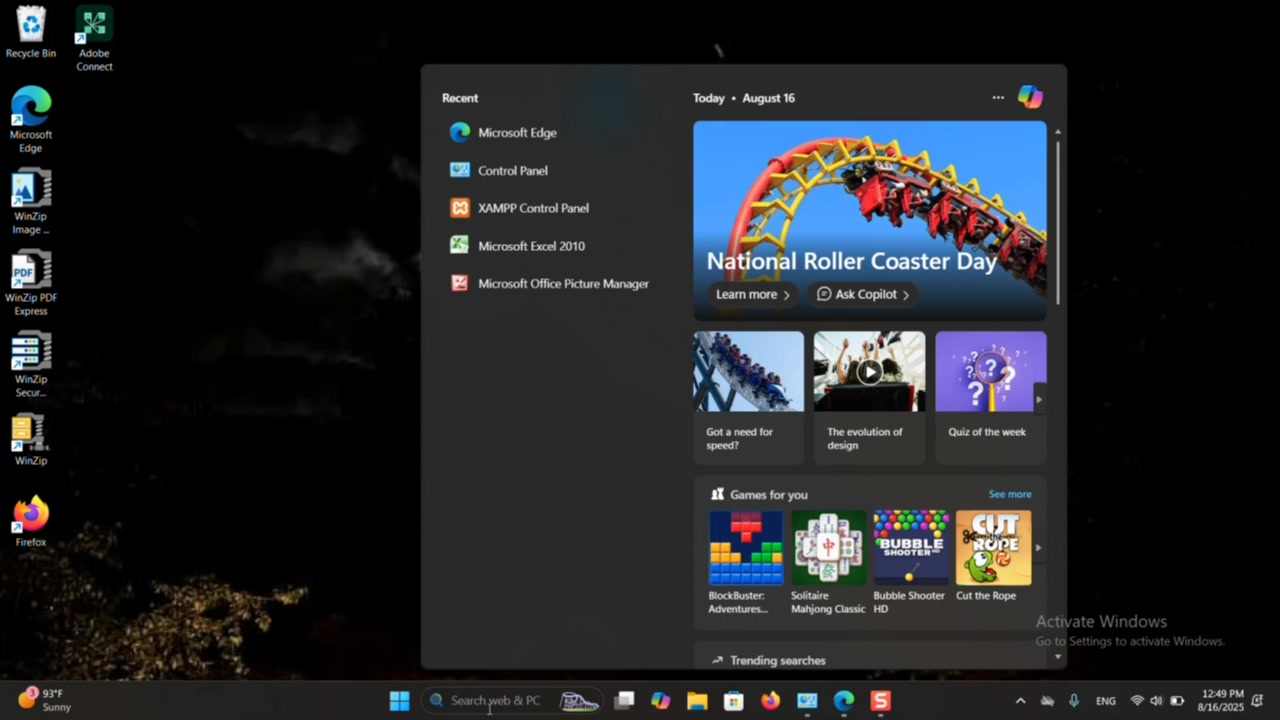Click See more for games
The image size is (1280, 720).
point(1010,494)
